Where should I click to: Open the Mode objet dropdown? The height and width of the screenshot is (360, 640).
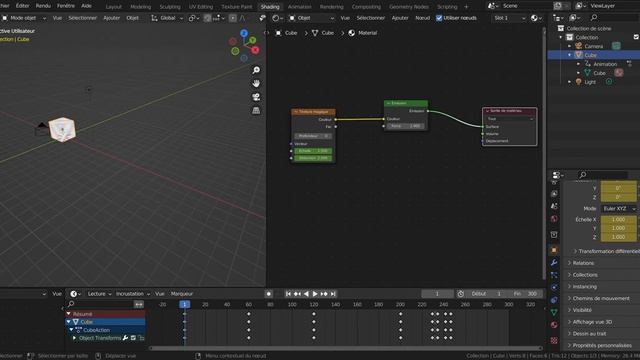(x=24, y=18)
